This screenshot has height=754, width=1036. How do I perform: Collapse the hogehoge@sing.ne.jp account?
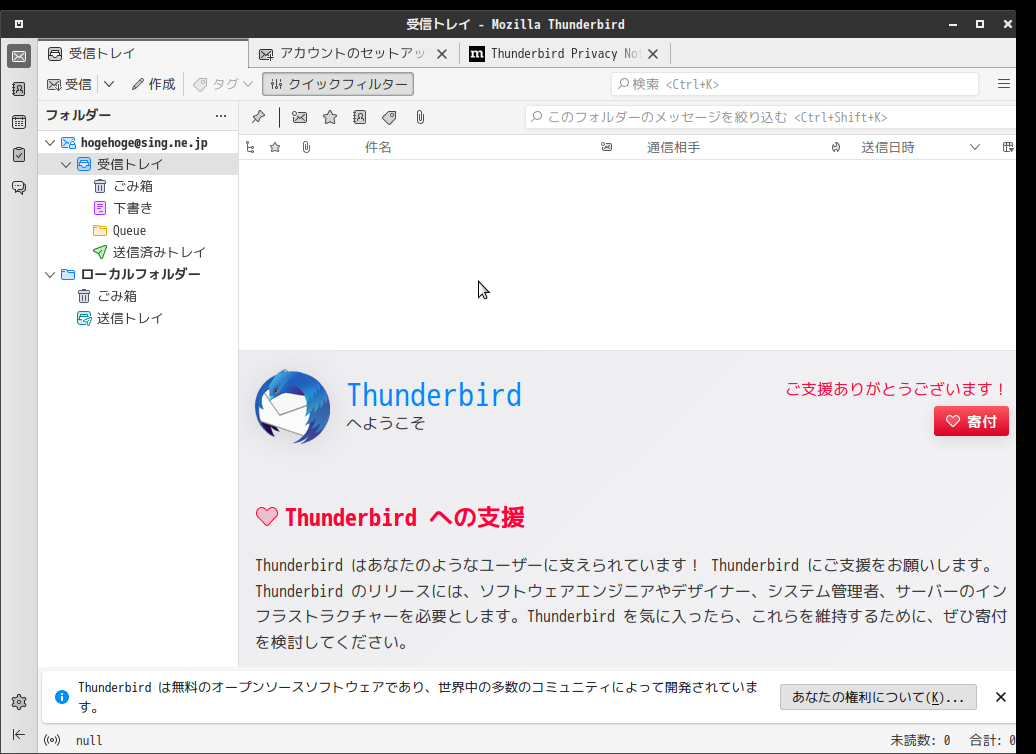(50, 143)
